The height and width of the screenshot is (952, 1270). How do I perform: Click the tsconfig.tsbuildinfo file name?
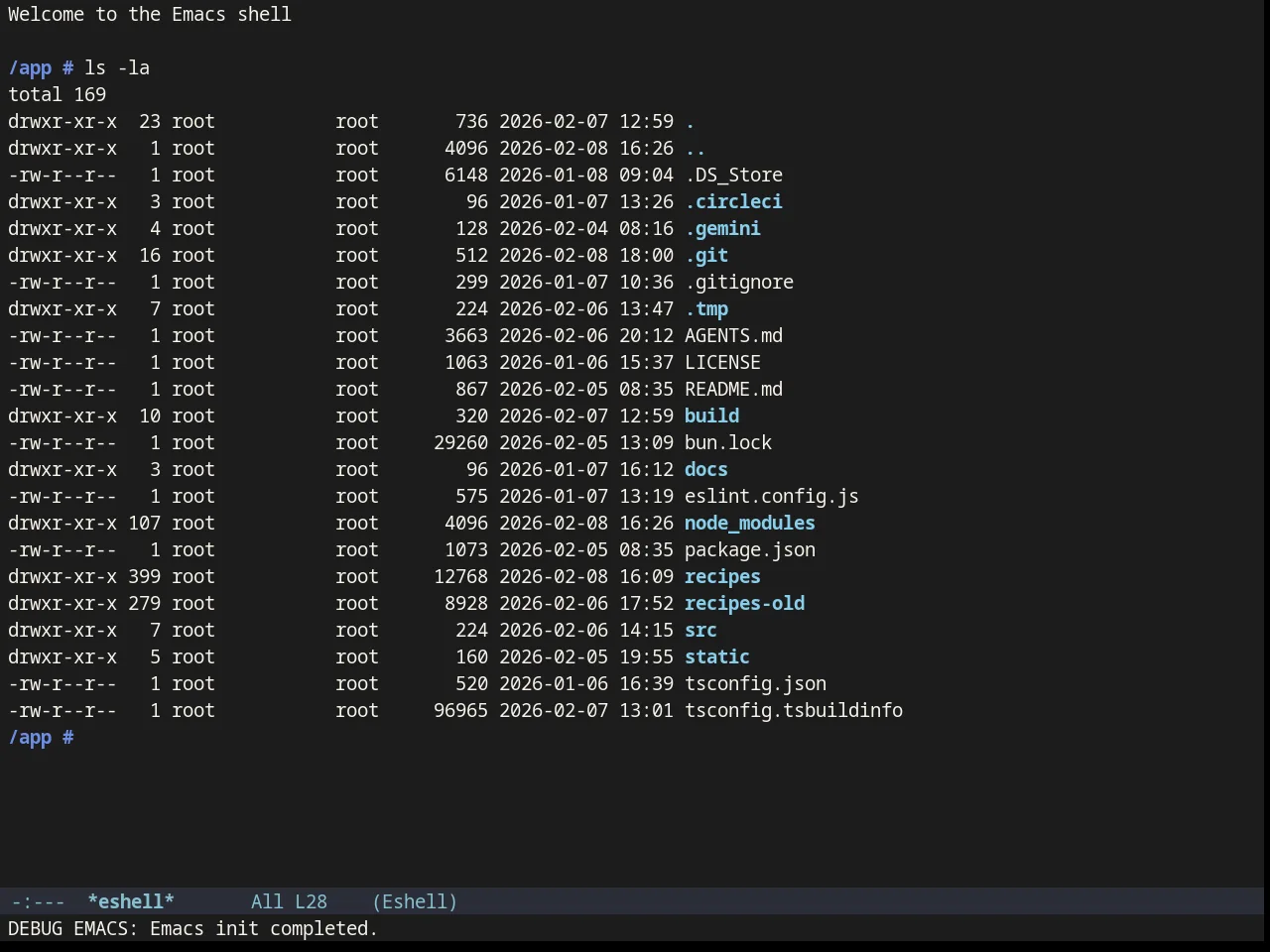click(794, 710)
